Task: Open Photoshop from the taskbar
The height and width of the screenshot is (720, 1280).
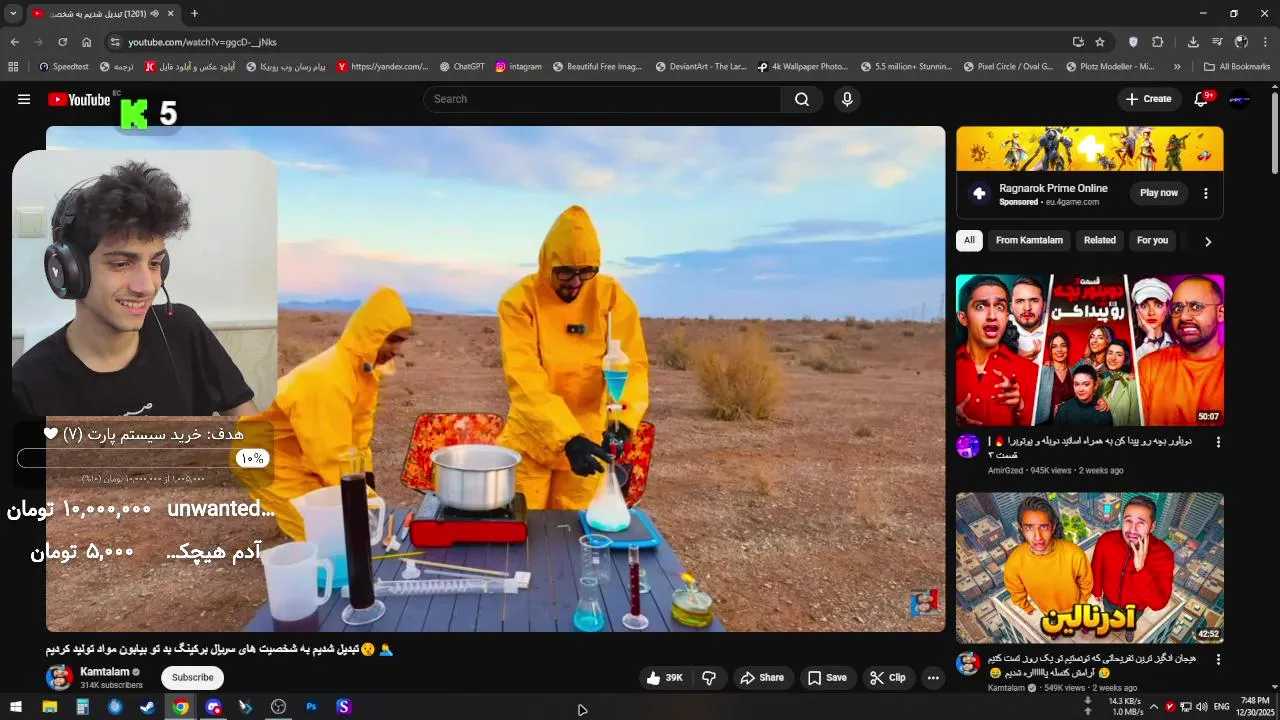Action: [311, 707]
